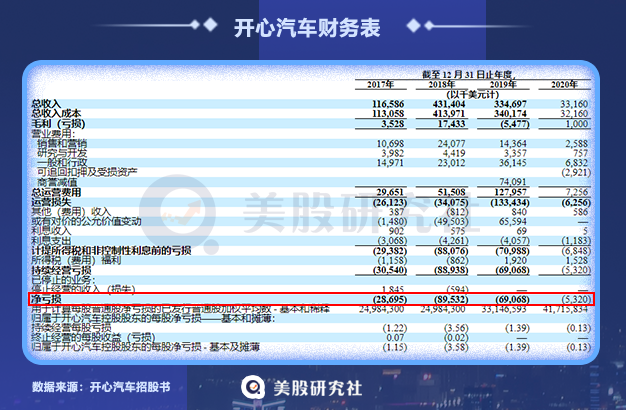This screenshot has height=410, width=626.
Task: Click the value 36,145 in 一般和行政 row
Action: click(x=513, y=162)
